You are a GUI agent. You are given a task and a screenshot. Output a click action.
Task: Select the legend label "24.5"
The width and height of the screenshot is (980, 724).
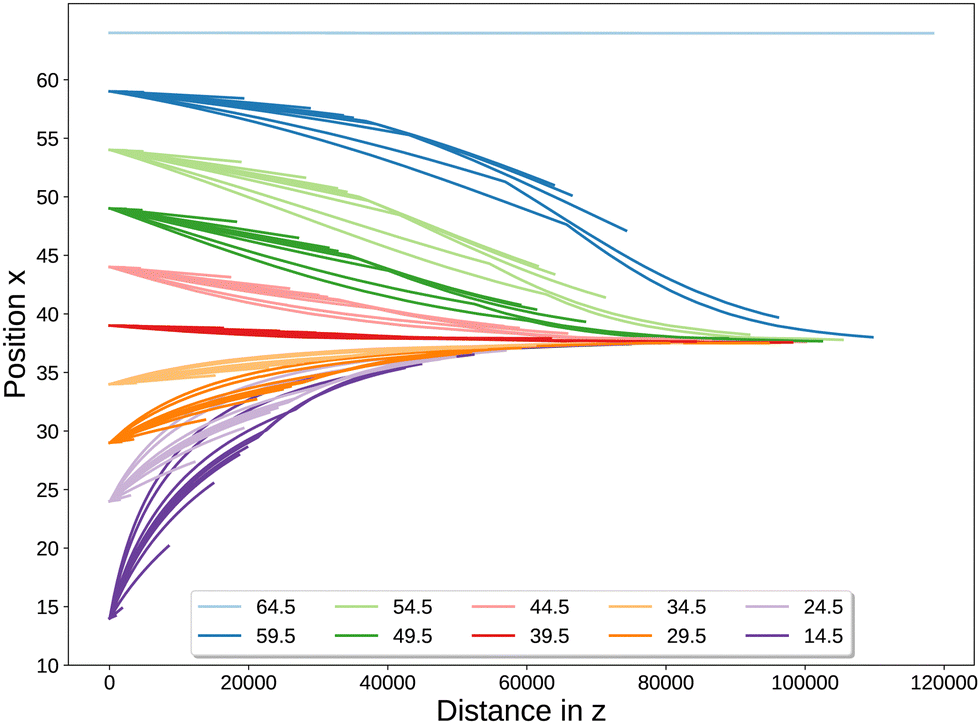[823, 607]
